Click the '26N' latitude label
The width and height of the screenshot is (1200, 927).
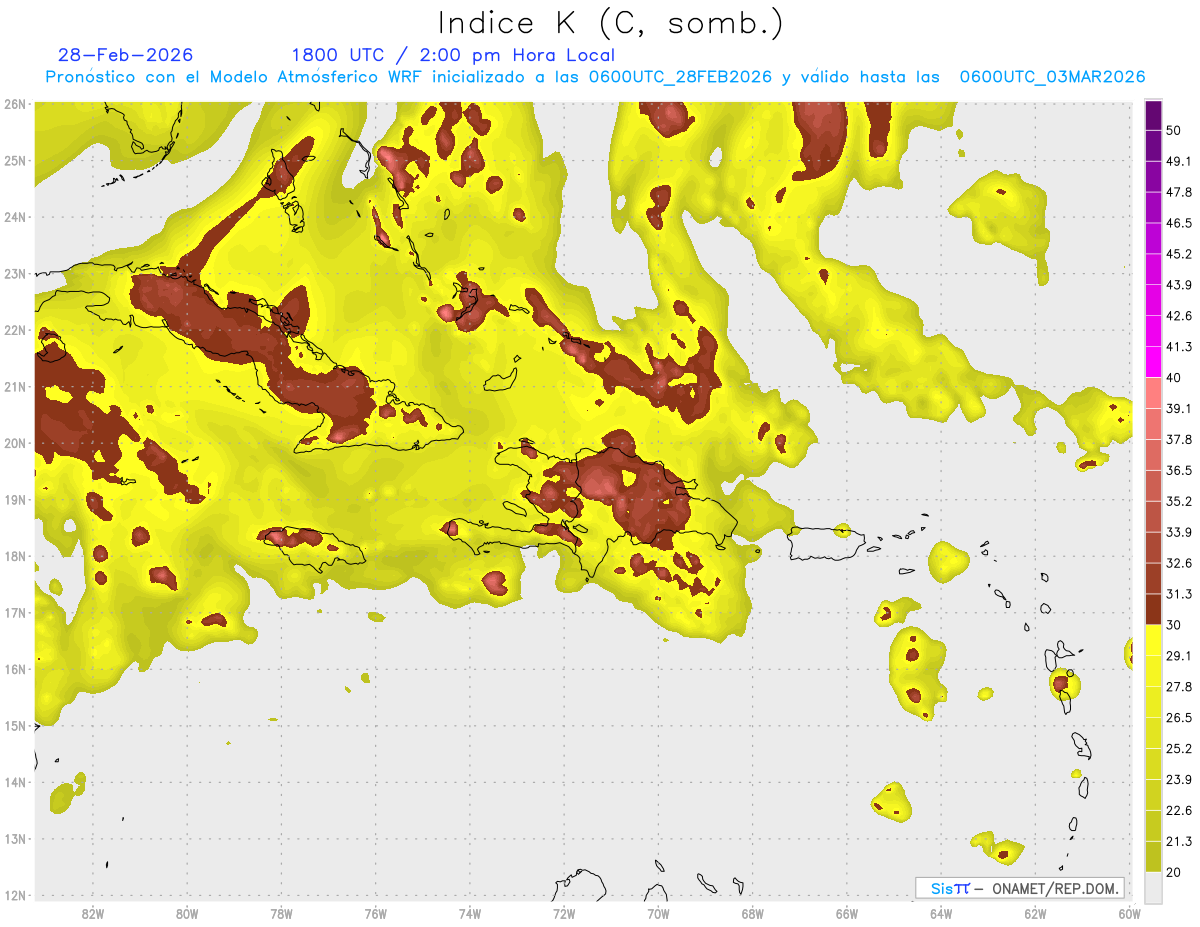(x=15, y=104)
